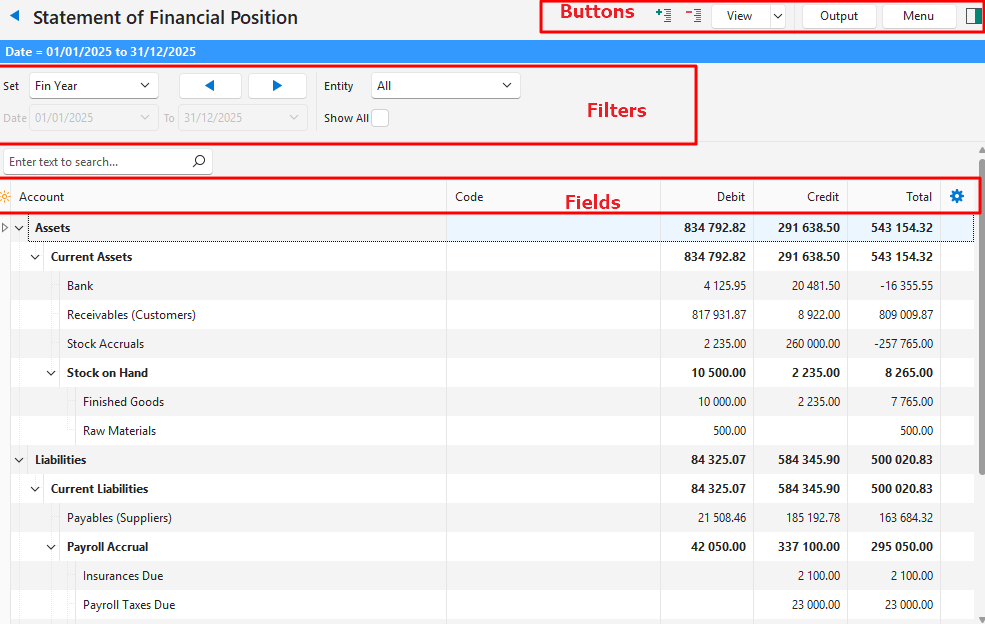Go to previous period with left arrow
985x624 pixels.
(210, 86)
